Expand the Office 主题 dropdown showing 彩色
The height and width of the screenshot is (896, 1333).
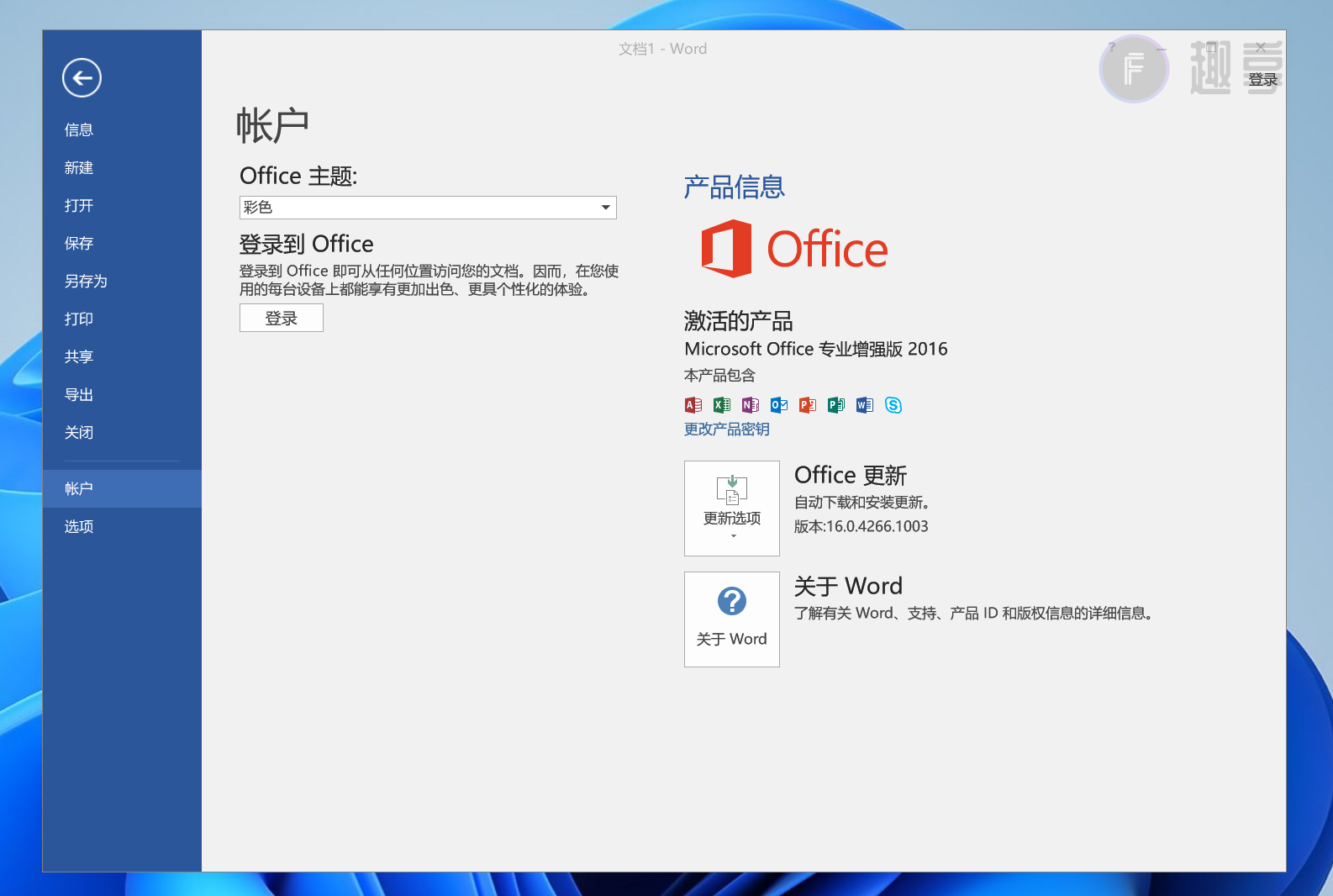[x=428, y=208]
